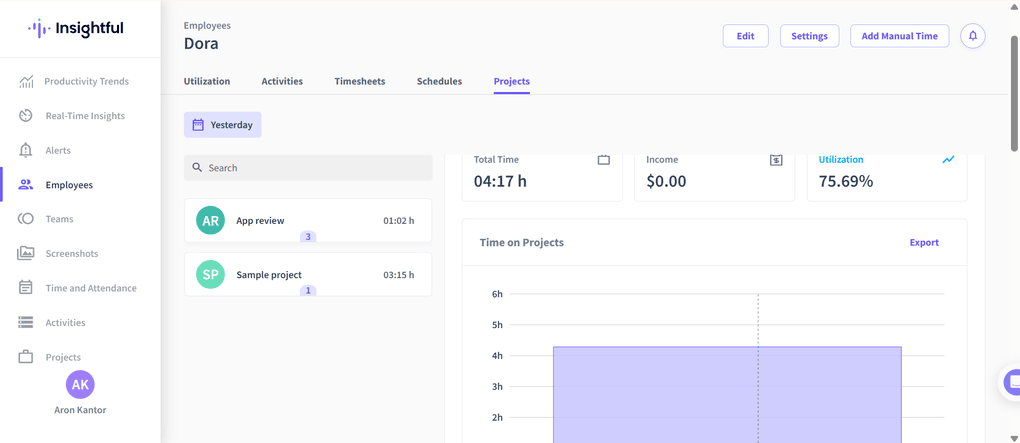Screen dimensions: 1020x443
Task: Click the project Search field
Action: coord(308,168)
